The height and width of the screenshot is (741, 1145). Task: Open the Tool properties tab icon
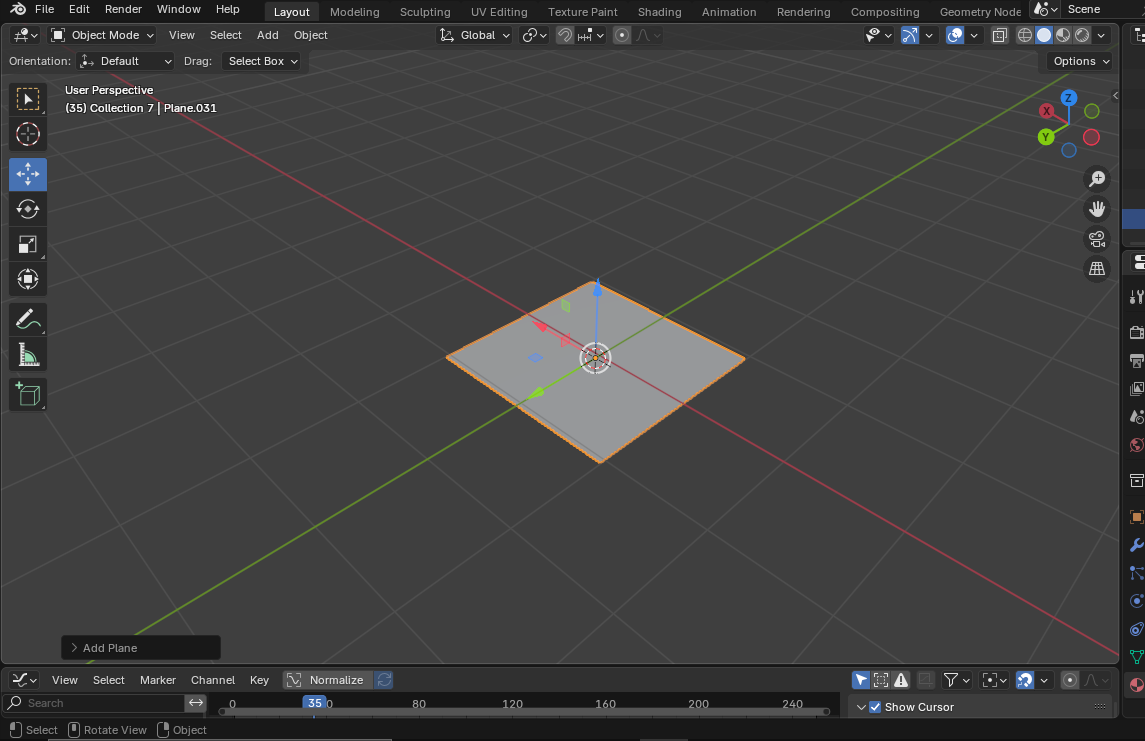coord(1136,296)
